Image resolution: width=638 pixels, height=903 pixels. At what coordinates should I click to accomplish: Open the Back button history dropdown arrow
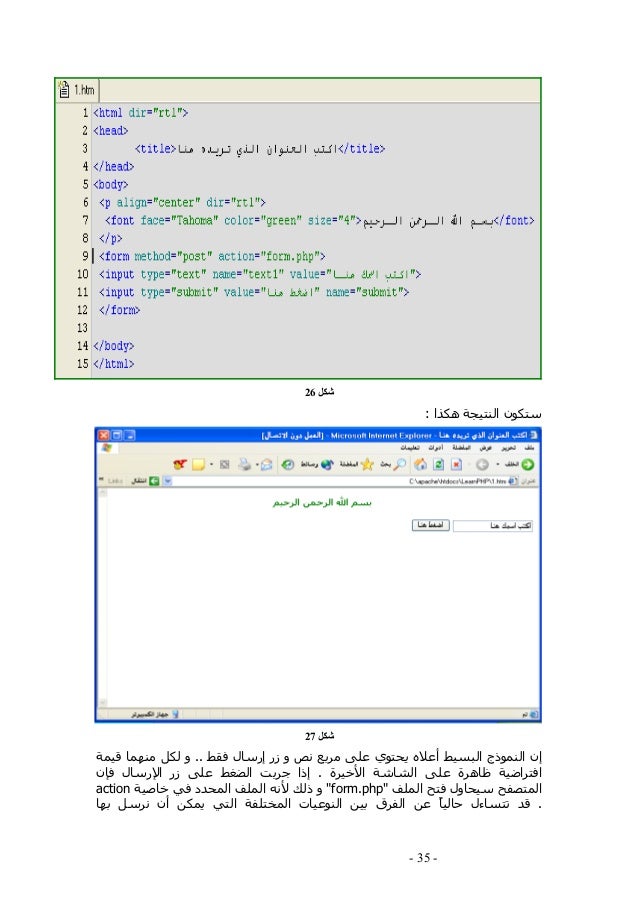(498, 464)
